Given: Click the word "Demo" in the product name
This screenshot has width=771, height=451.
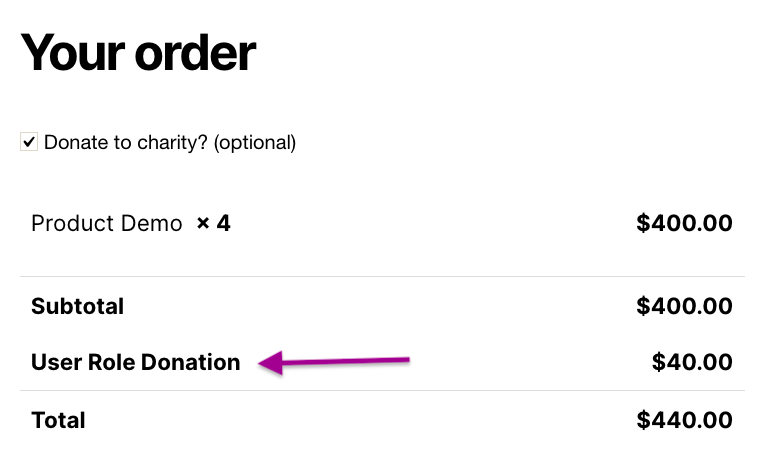Looking at the screenshot, I should [156, 223].
